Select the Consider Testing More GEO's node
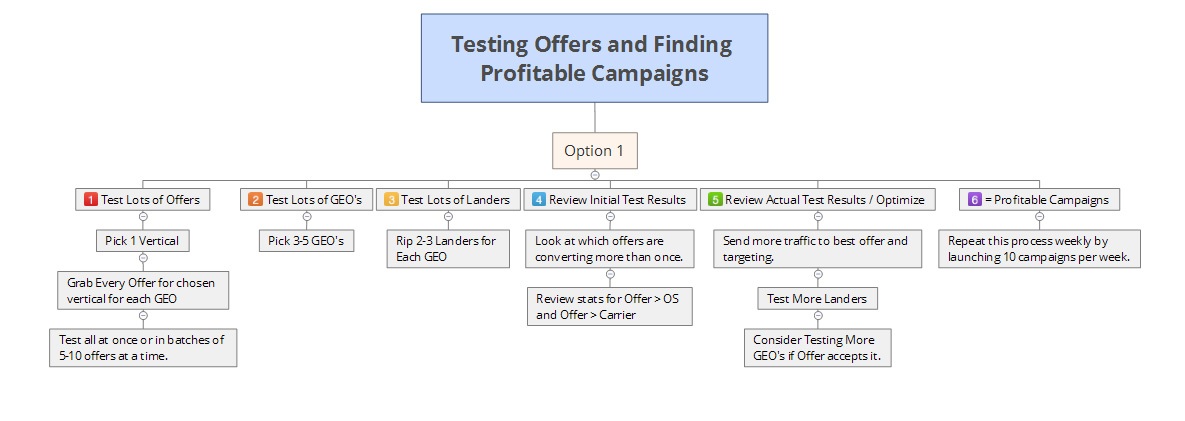Viewport: 1185px width, 421px height. 817,348
